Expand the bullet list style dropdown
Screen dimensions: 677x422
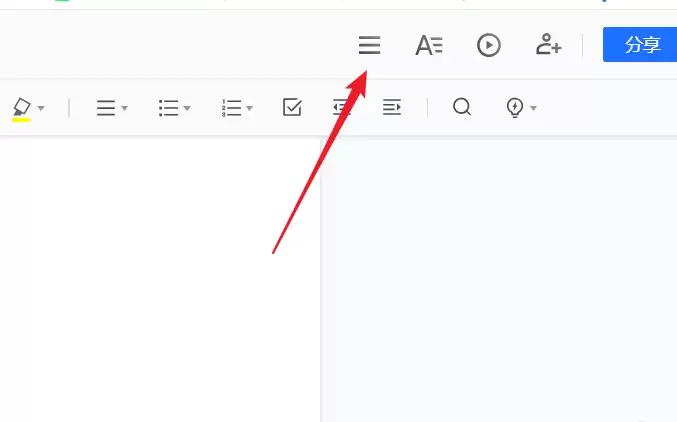tap(187, 108)
